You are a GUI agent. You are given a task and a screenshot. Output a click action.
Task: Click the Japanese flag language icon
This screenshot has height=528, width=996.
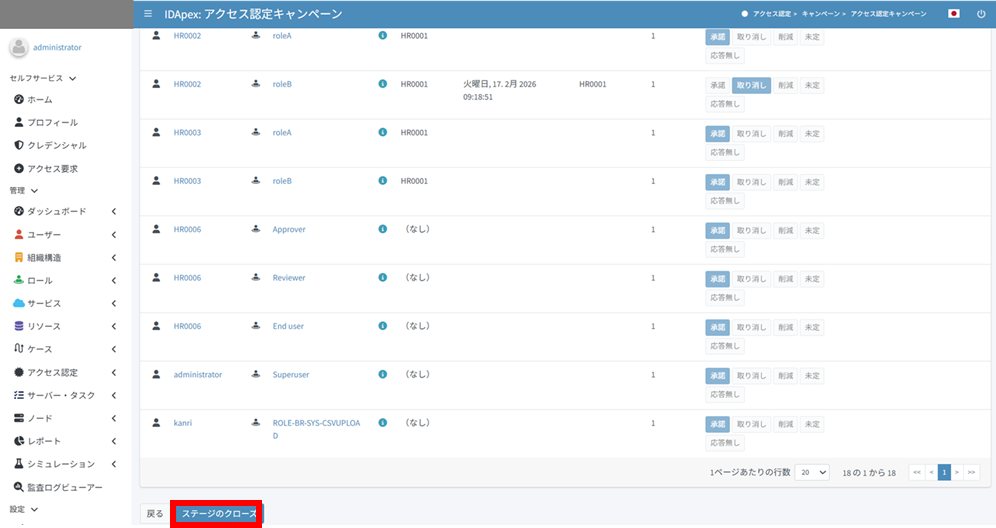click(x=953, y=13)
